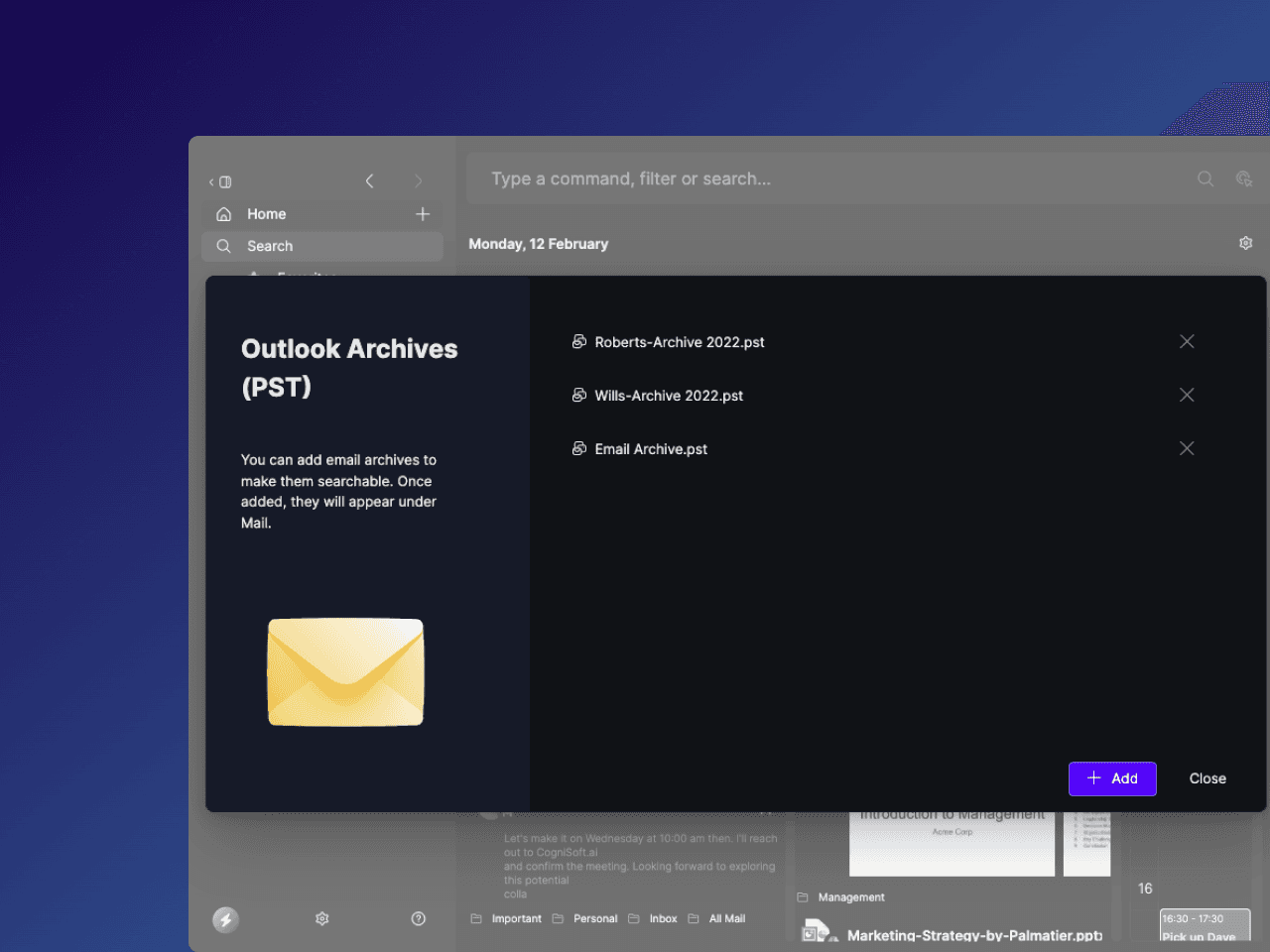1270x952 pixels.
Task: Click the folder icon beside Important
Action: pyautogui.click(x=476, y=919)
